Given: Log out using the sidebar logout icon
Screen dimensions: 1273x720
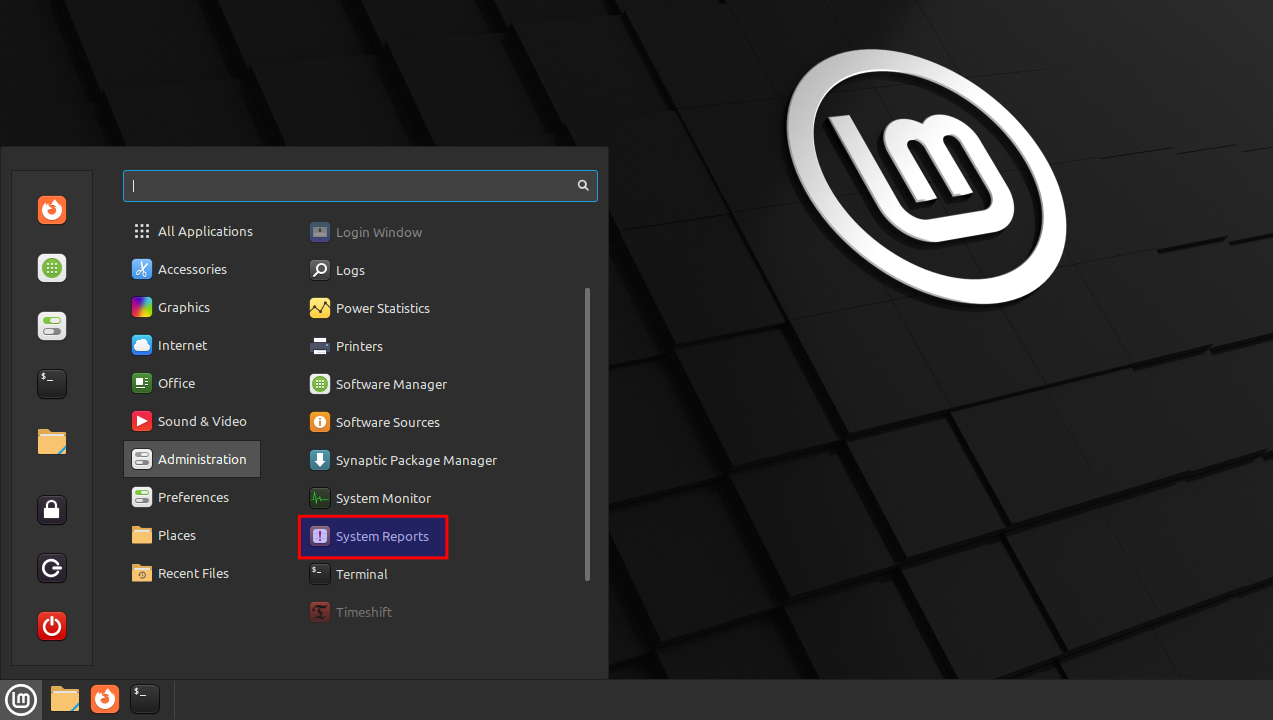Looking at the screenshot, I should tap(52, 569).
